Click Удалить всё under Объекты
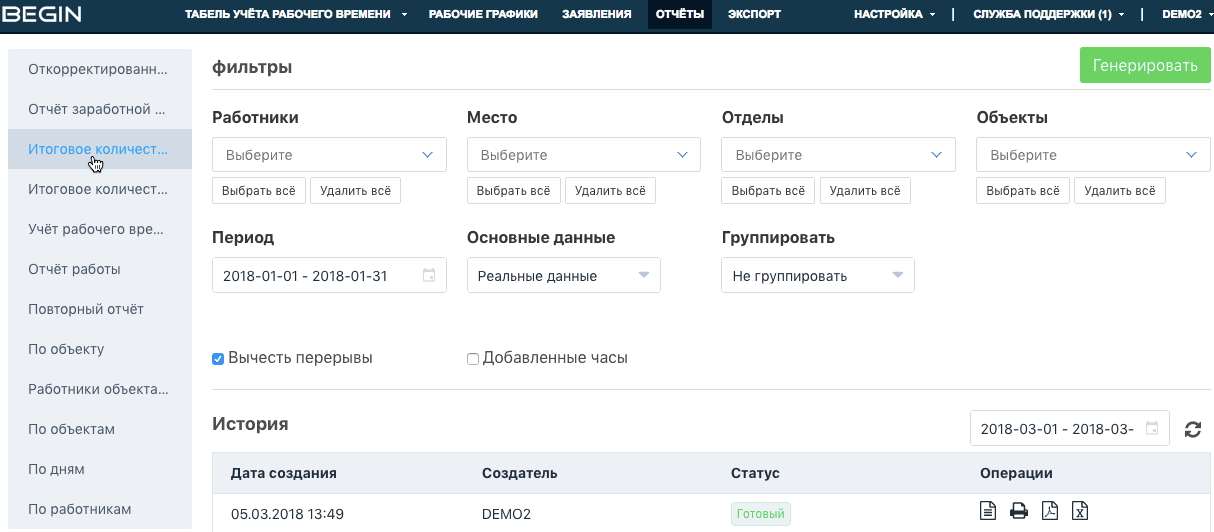This screenshot has height=532, width=1214. [1119, 191]
